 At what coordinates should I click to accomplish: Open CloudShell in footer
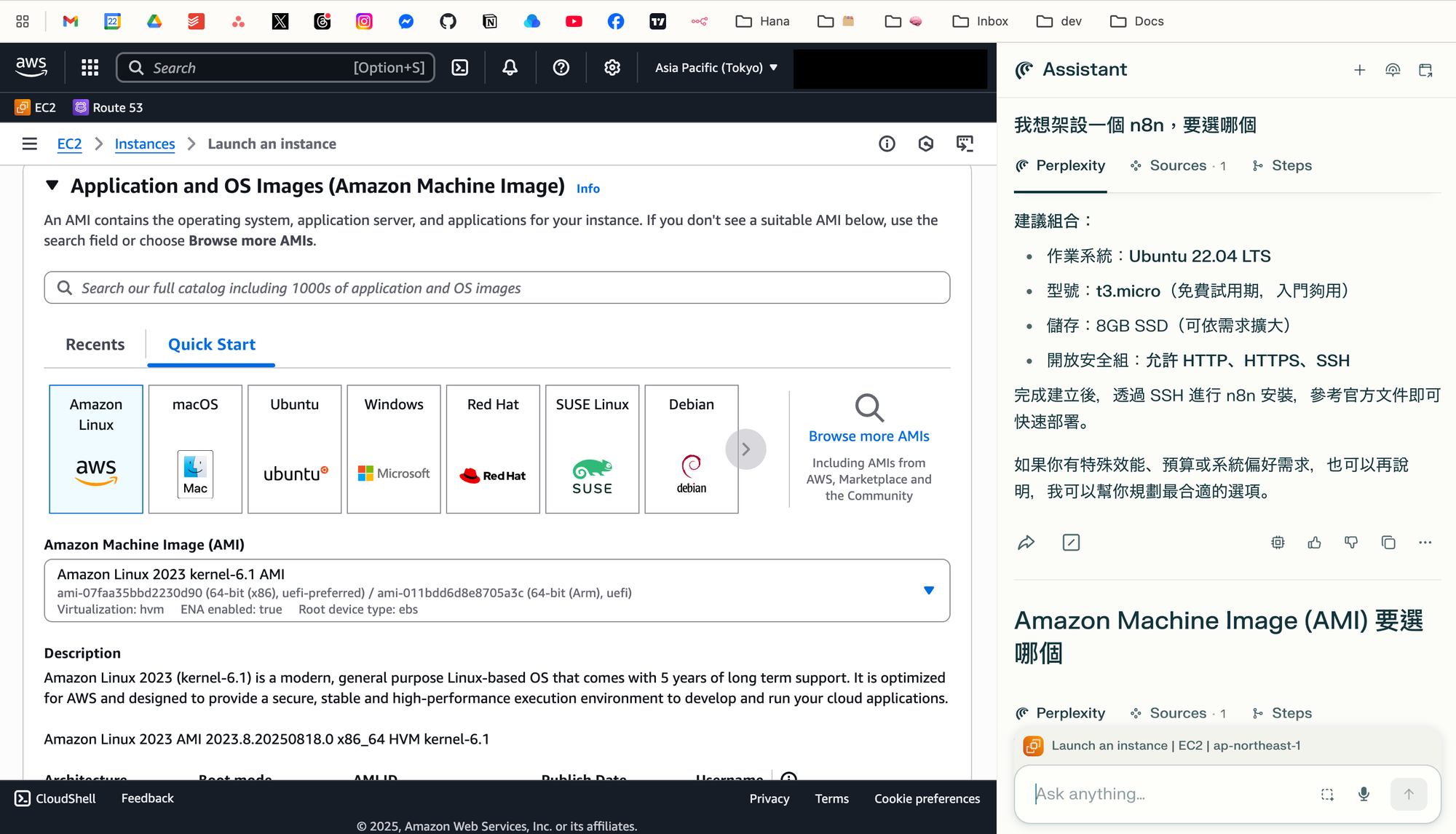(55, 798)
